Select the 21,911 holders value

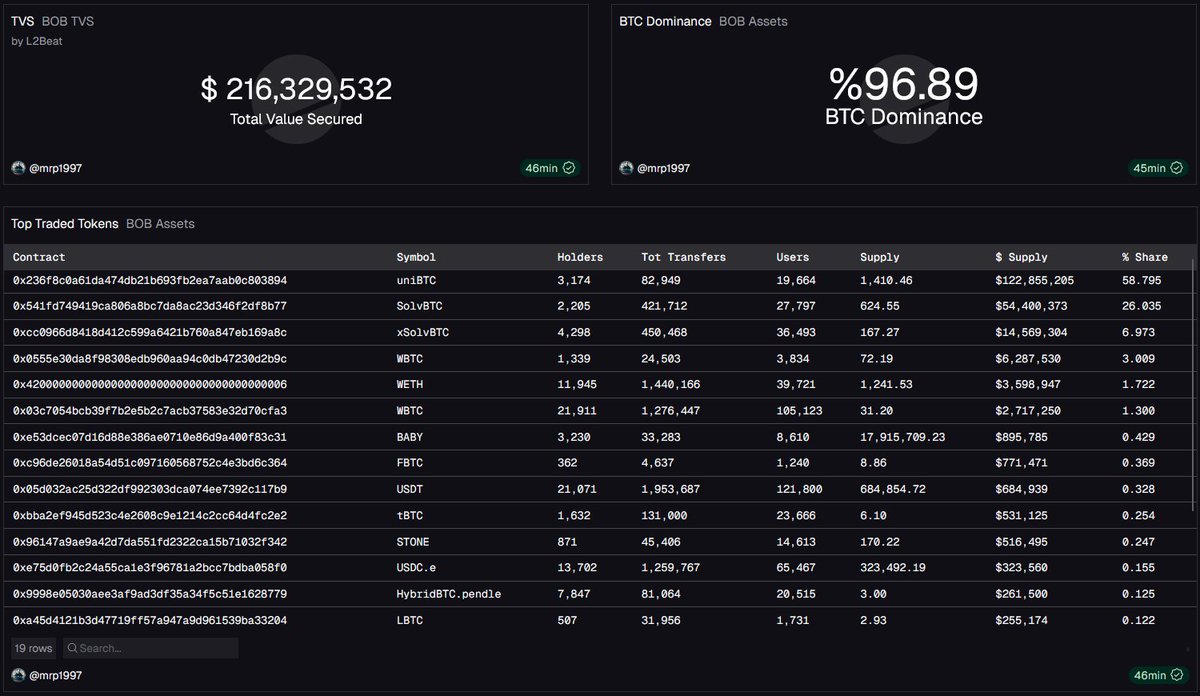(577, 411)
